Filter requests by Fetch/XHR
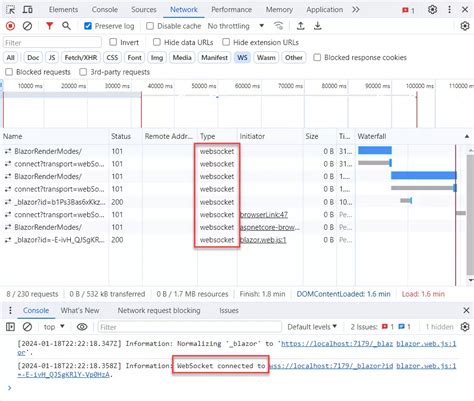 [x=81, y=57]
